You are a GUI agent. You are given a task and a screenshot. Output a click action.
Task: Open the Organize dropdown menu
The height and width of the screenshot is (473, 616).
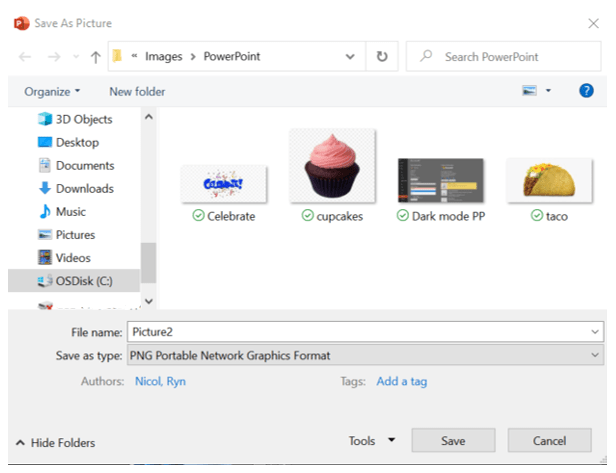coord(52,91)
